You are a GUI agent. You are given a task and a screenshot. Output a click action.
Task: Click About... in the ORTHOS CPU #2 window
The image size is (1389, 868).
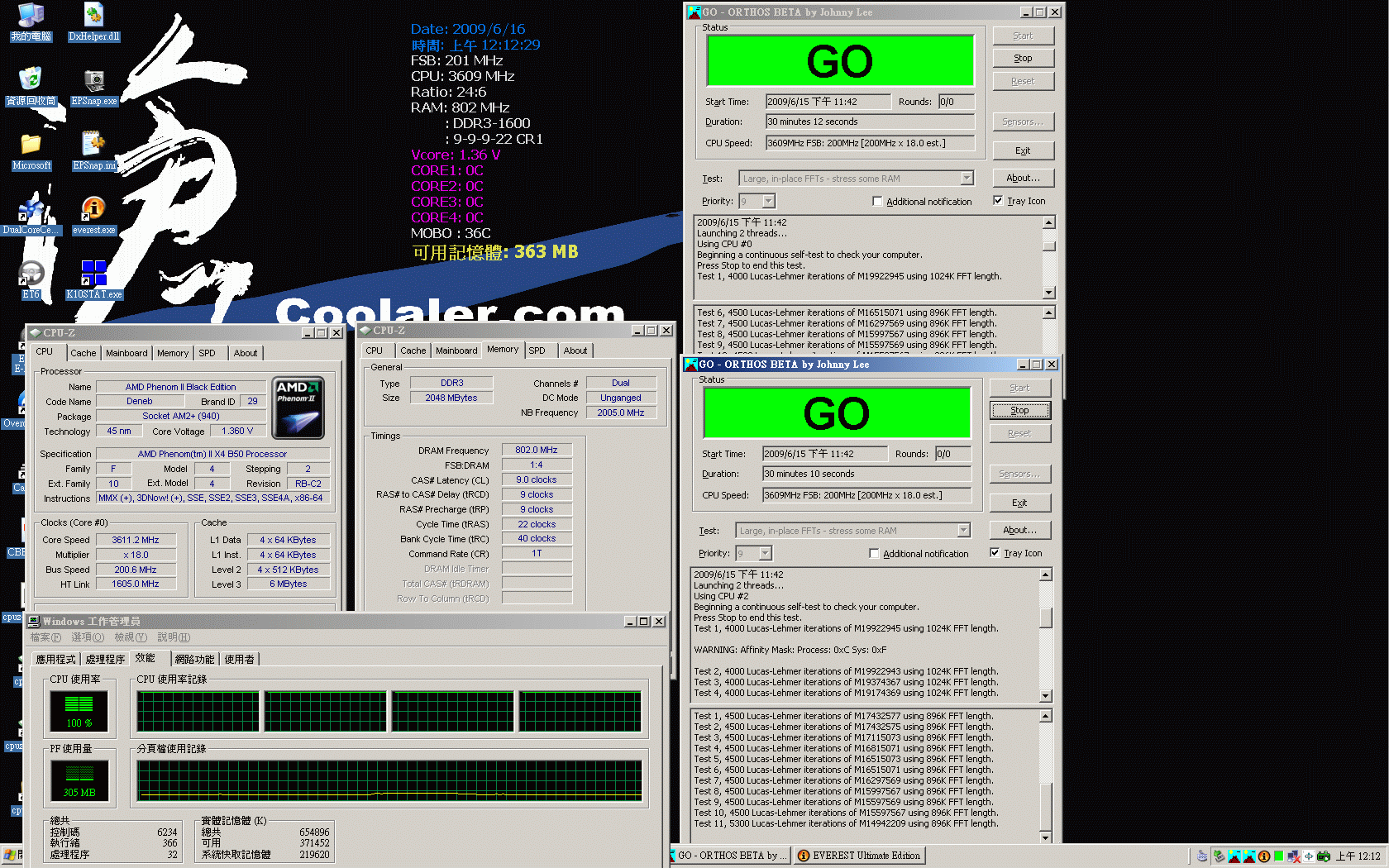(x=1019, y=530)
